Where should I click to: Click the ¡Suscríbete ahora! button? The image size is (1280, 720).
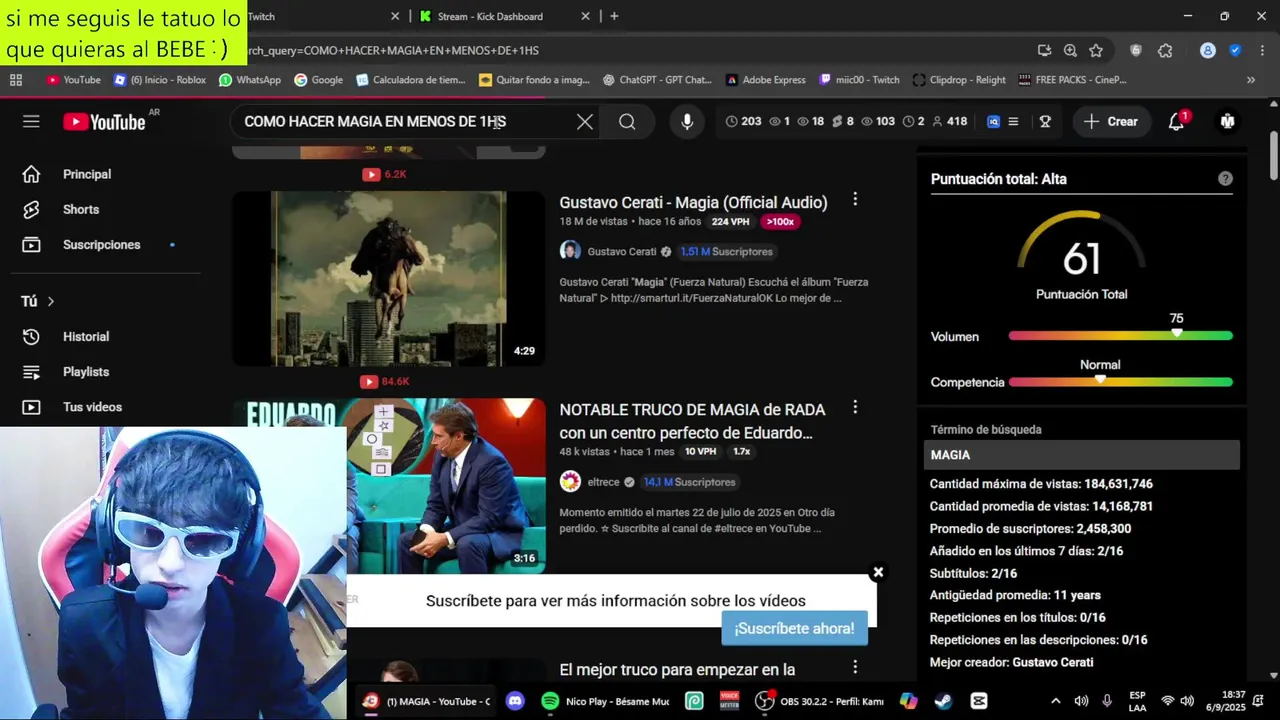tap(794, 628)
